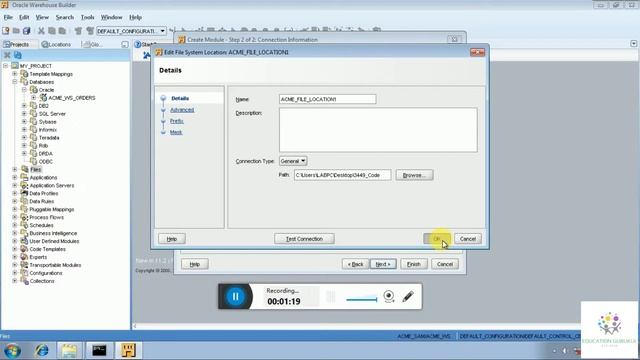The width and height of the screenshot is (640, 360).
Task: Click the delete X icon in Projects panel
Action: (7, 55)
